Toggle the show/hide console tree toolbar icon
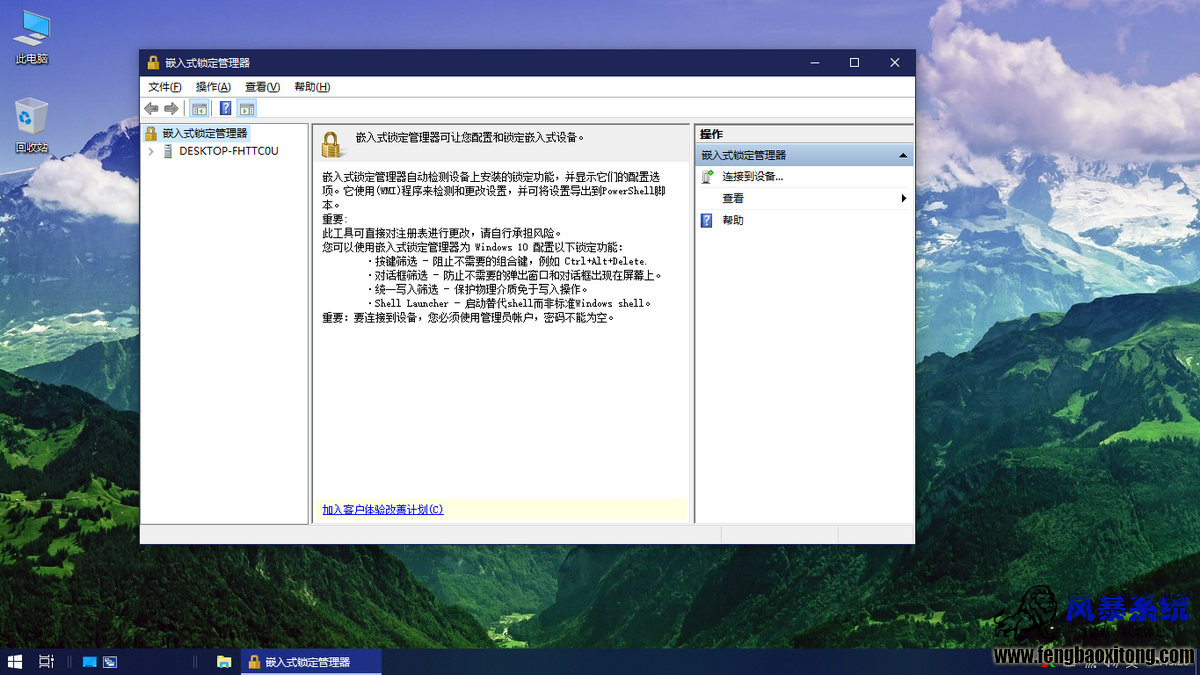Image resolution: width=1200 pixels, height=675 pixels. click(199, 108)
